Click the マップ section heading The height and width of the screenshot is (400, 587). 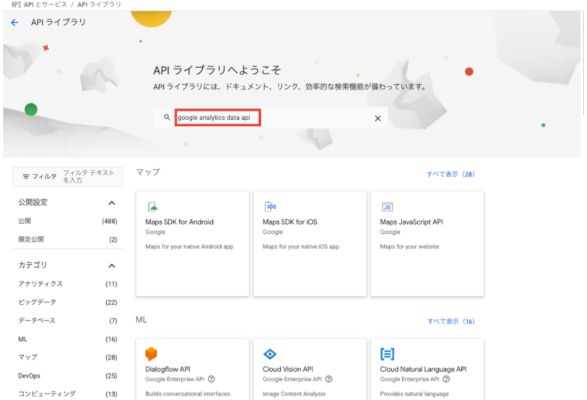(147, 172)
